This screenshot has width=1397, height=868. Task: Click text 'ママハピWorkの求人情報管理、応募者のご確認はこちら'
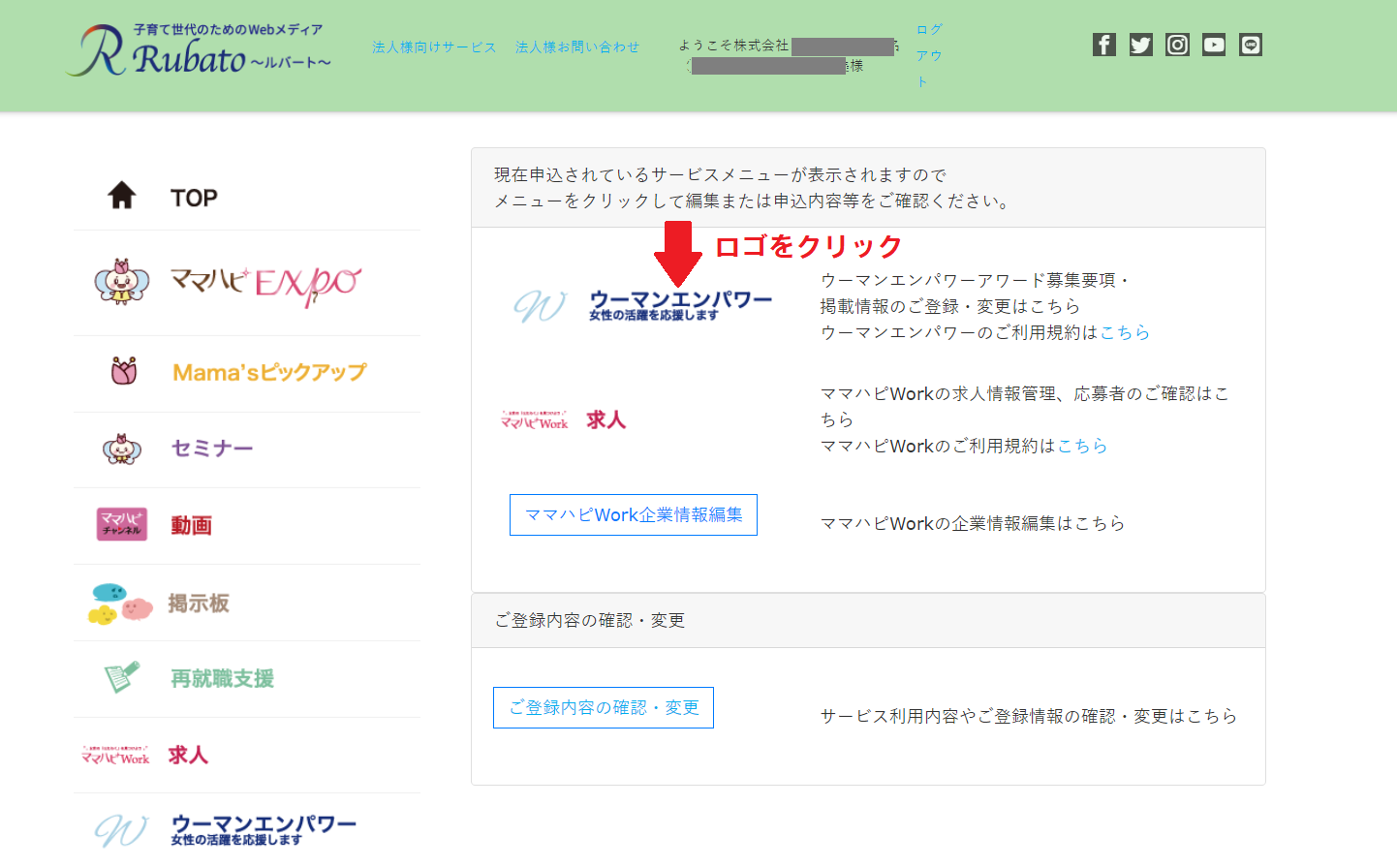coord(1025,406)
